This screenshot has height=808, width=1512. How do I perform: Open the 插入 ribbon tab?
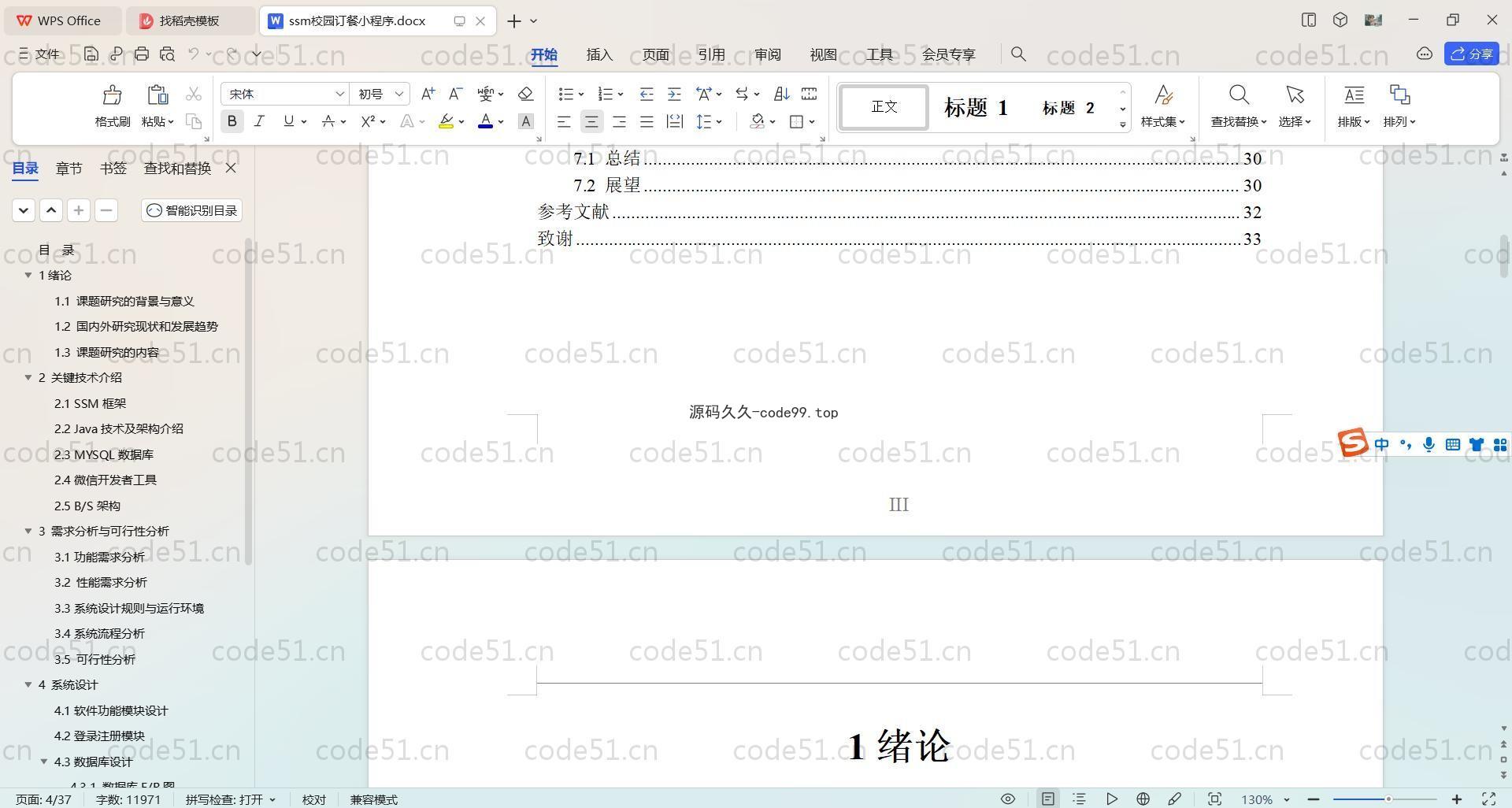tap(599, 54)
